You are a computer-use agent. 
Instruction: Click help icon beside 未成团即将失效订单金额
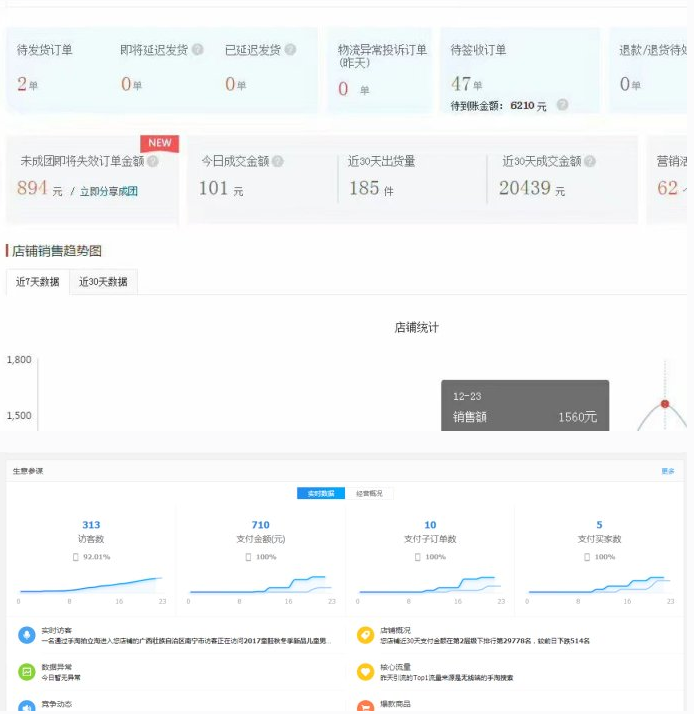(x=152, y=161)
